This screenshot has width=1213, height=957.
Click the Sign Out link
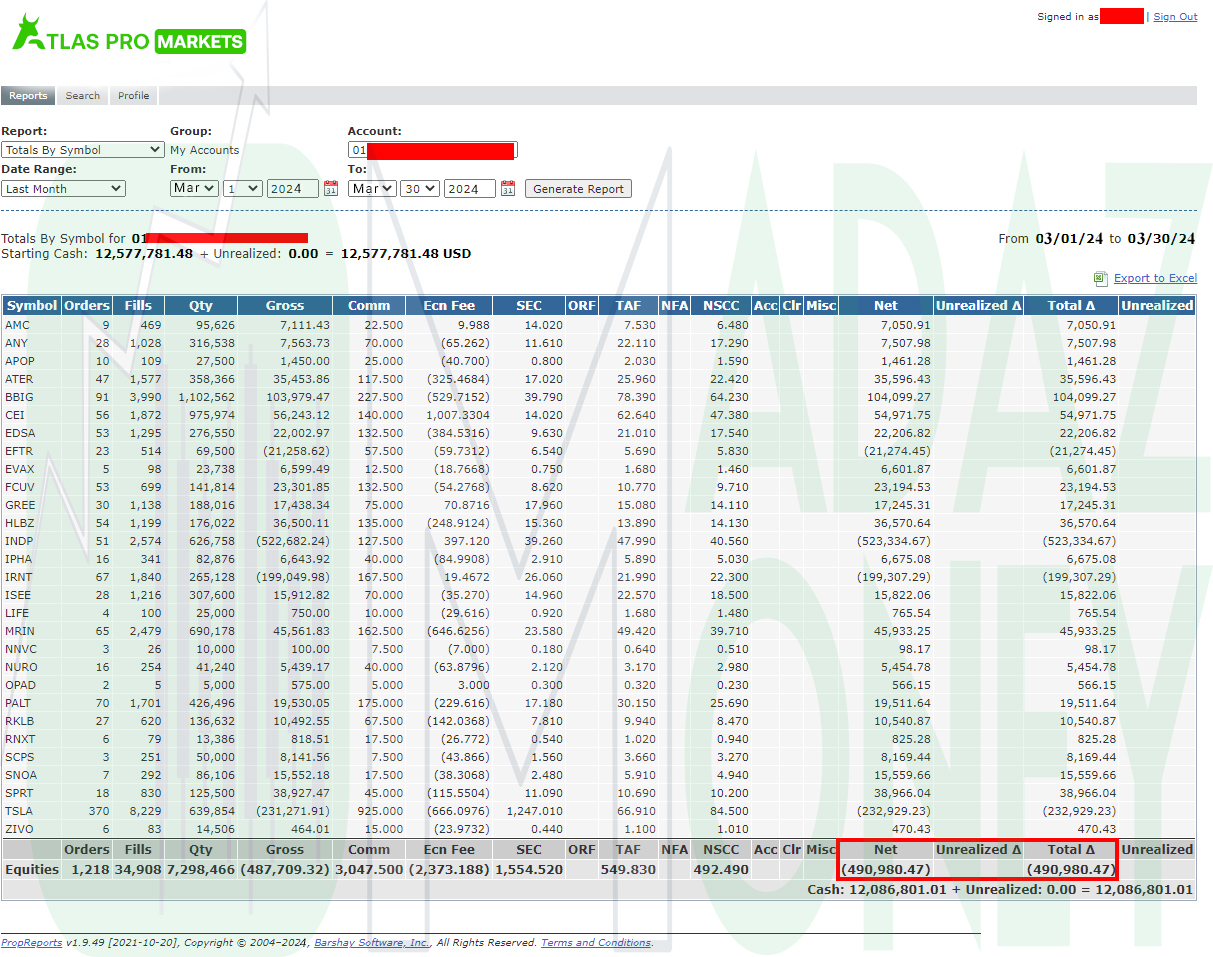(x=1175, y=17)
